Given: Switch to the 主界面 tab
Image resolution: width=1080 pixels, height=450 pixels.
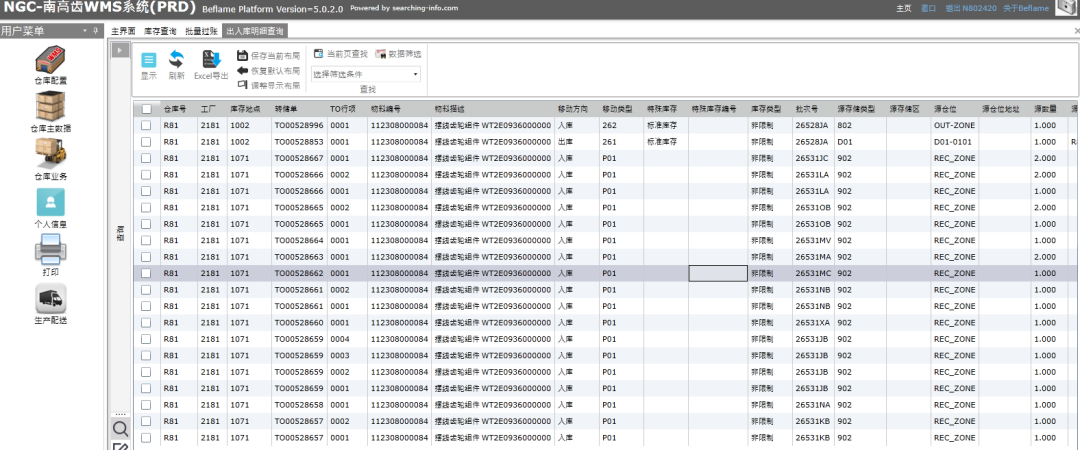Looking at the screenshot, I should pyautogui.click(x=123, y=32).
